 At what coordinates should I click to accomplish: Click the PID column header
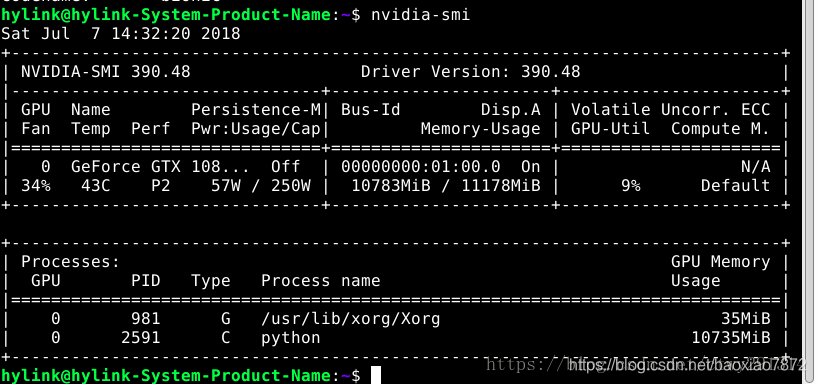tap(145, 280)
